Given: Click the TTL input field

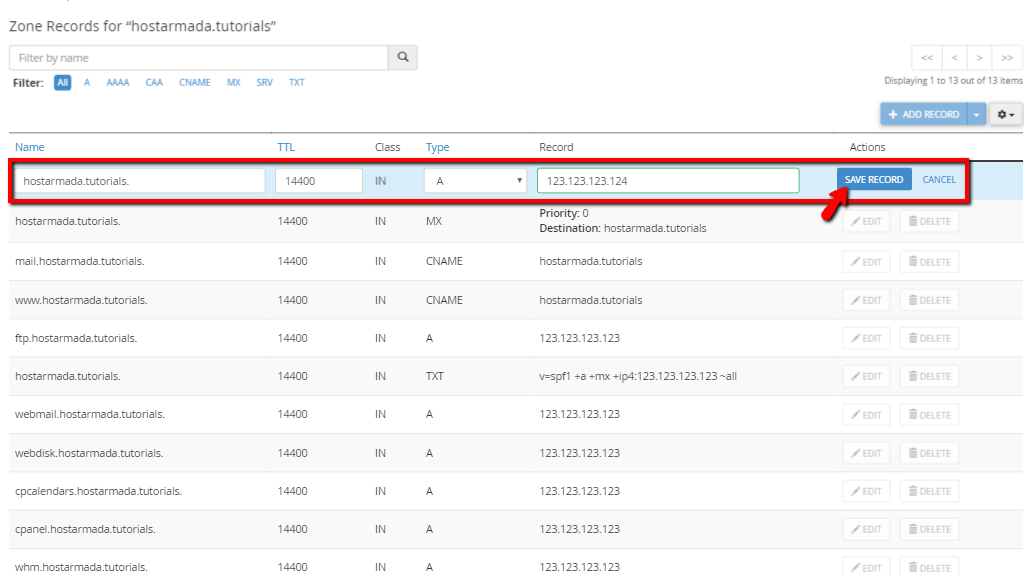Looking at the screenshot, I should point(319,181).
